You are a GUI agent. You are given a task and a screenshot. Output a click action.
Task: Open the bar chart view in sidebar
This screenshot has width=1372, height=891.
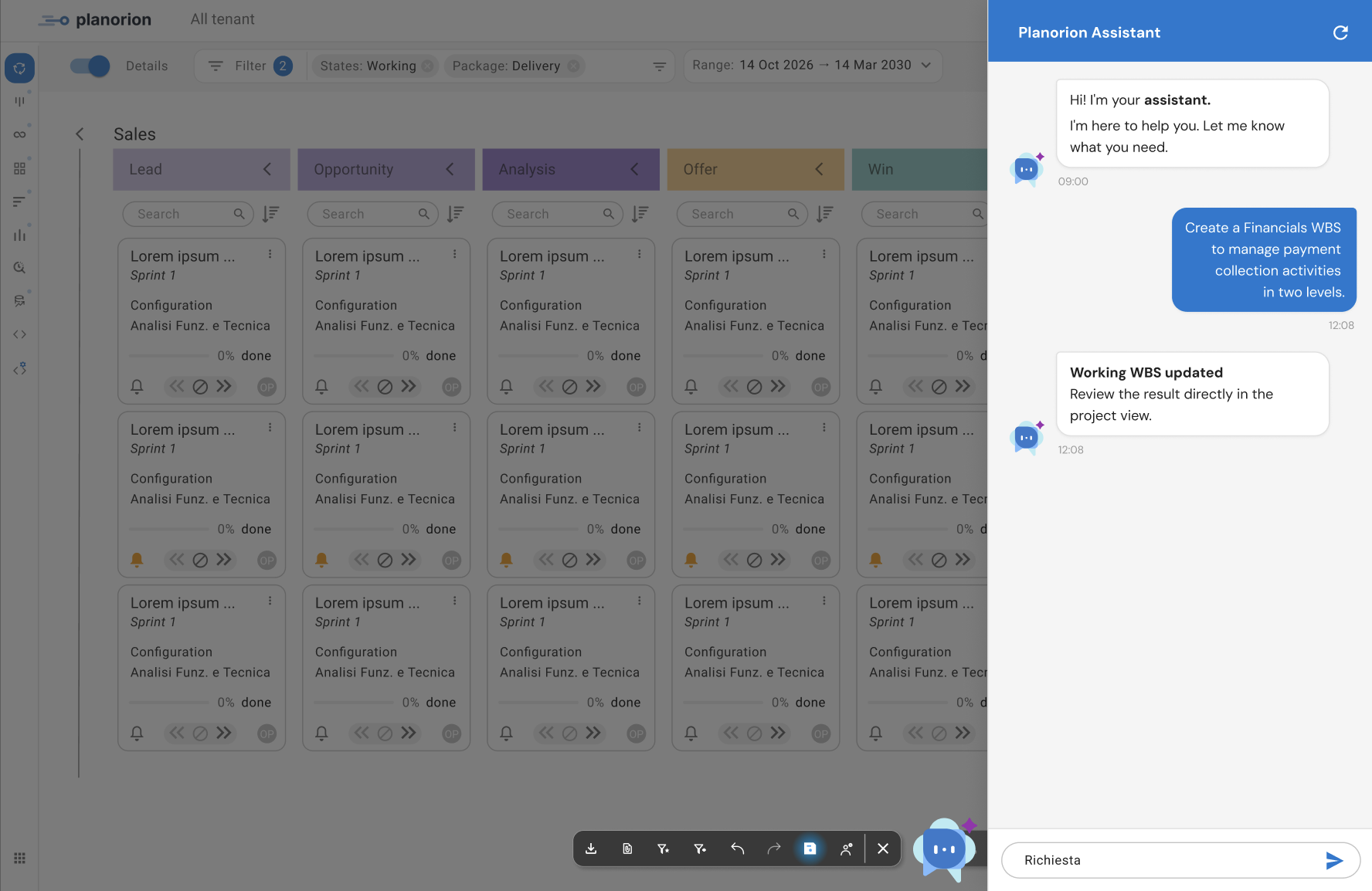coord(19,235)
